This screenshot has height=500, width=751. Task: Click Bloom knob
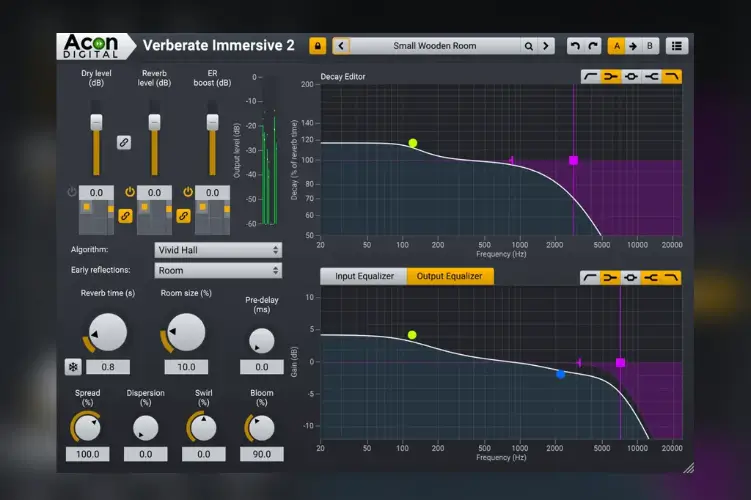(262, 428)
